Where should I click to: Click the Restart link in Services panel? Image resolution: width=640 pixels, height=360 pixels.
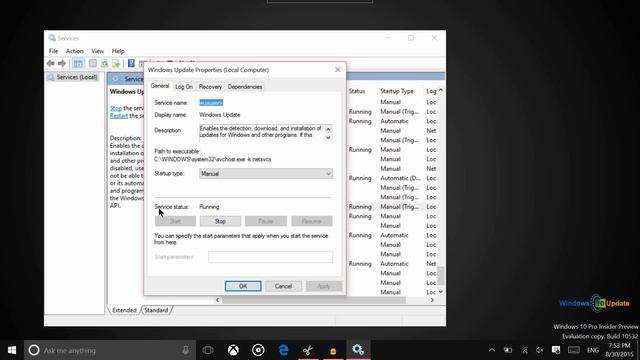coord(119,116)
